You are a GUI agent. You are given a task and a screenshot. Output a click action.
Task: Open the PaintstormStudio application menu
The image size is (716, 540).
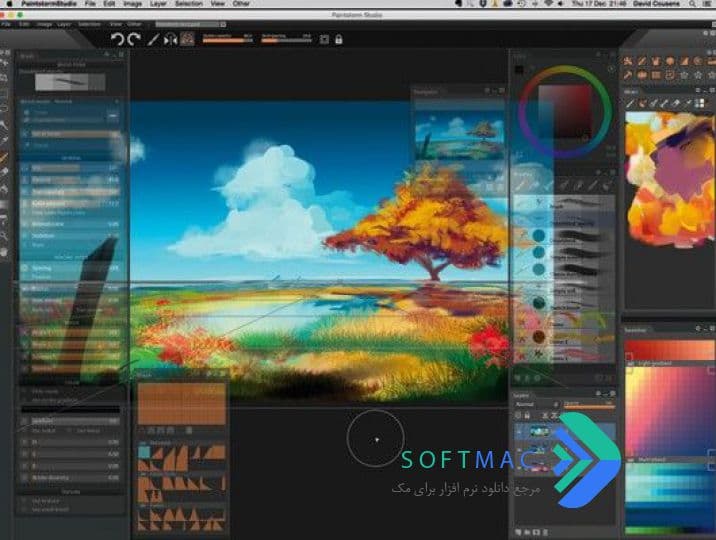tap(49, 4)
